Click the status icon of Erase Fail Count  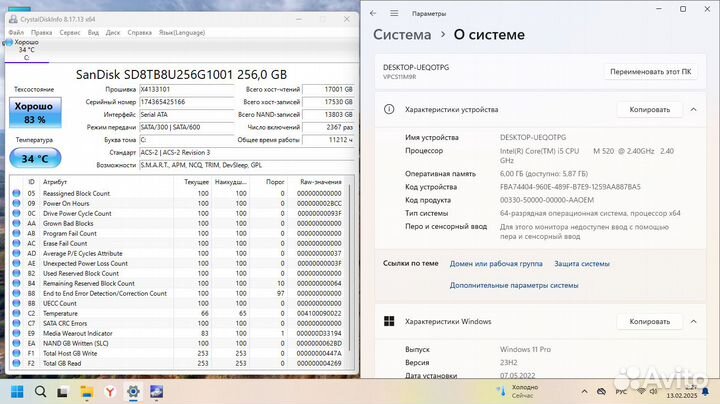[x=17, y=243]
